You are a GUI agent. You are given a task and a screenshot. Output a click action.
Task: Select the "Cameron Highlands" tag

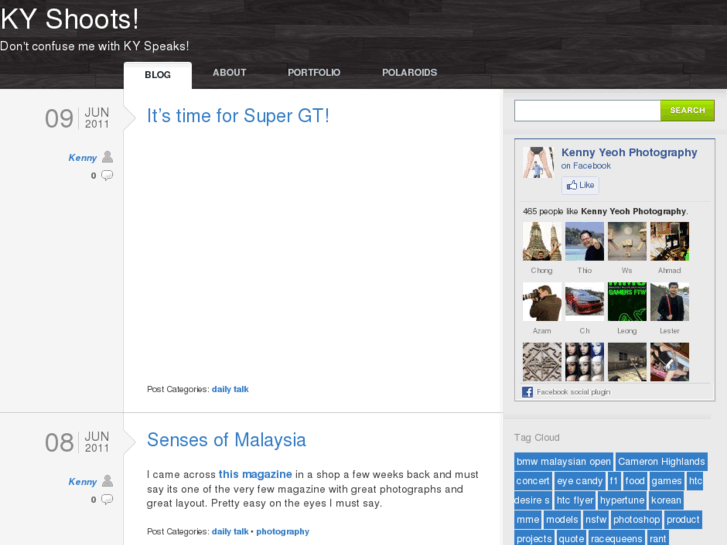pos(661,462)
